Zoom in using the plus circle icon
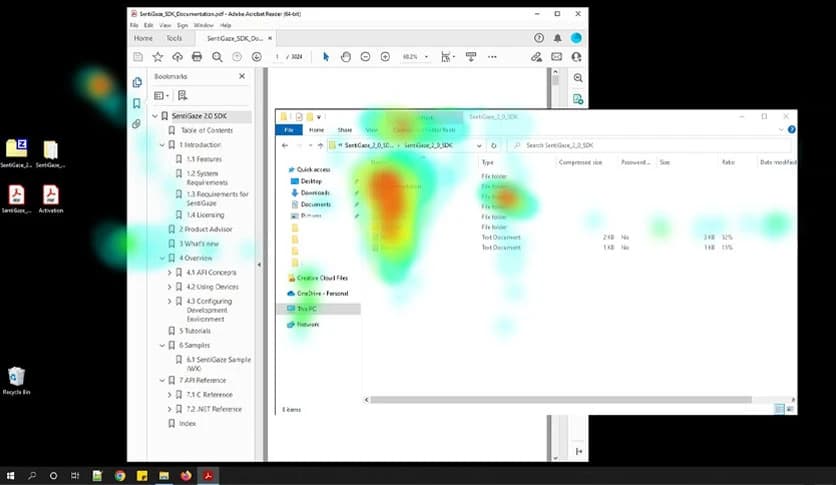This screenshot has height=485, width=836. pyautogui.click(x=385, y=56)
